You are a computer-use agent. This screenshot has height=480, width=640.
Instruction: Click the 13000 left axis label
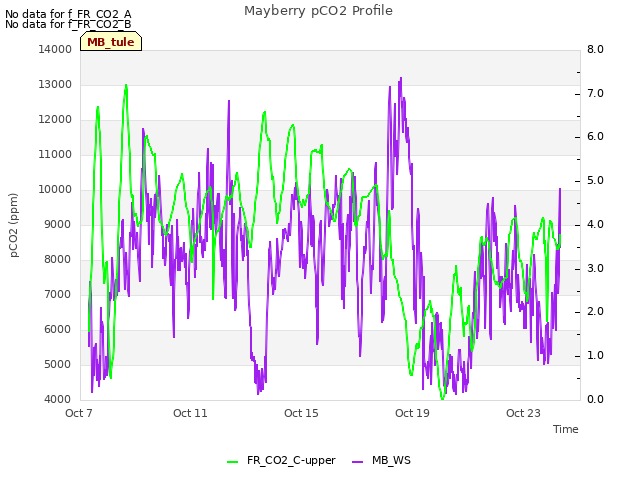click(x=55, y=84)
